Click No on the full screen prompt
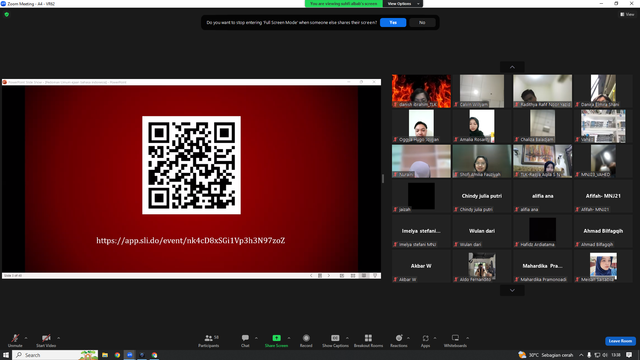This screenshot has width=640, height=360. [422, 22]
